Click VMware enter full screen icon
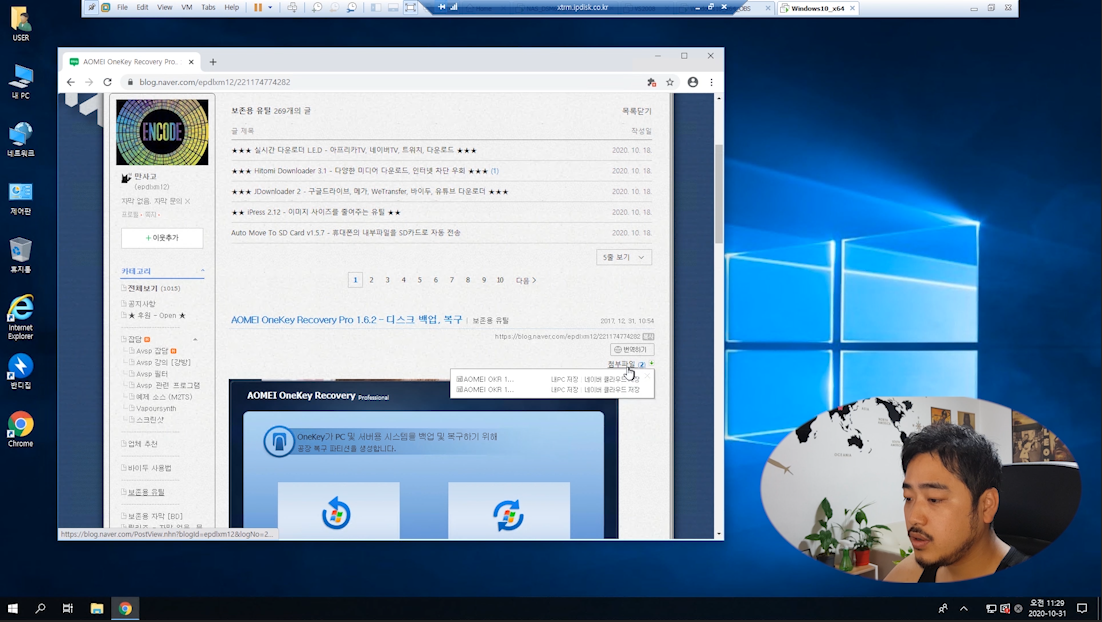 click(x=410, y=7)
